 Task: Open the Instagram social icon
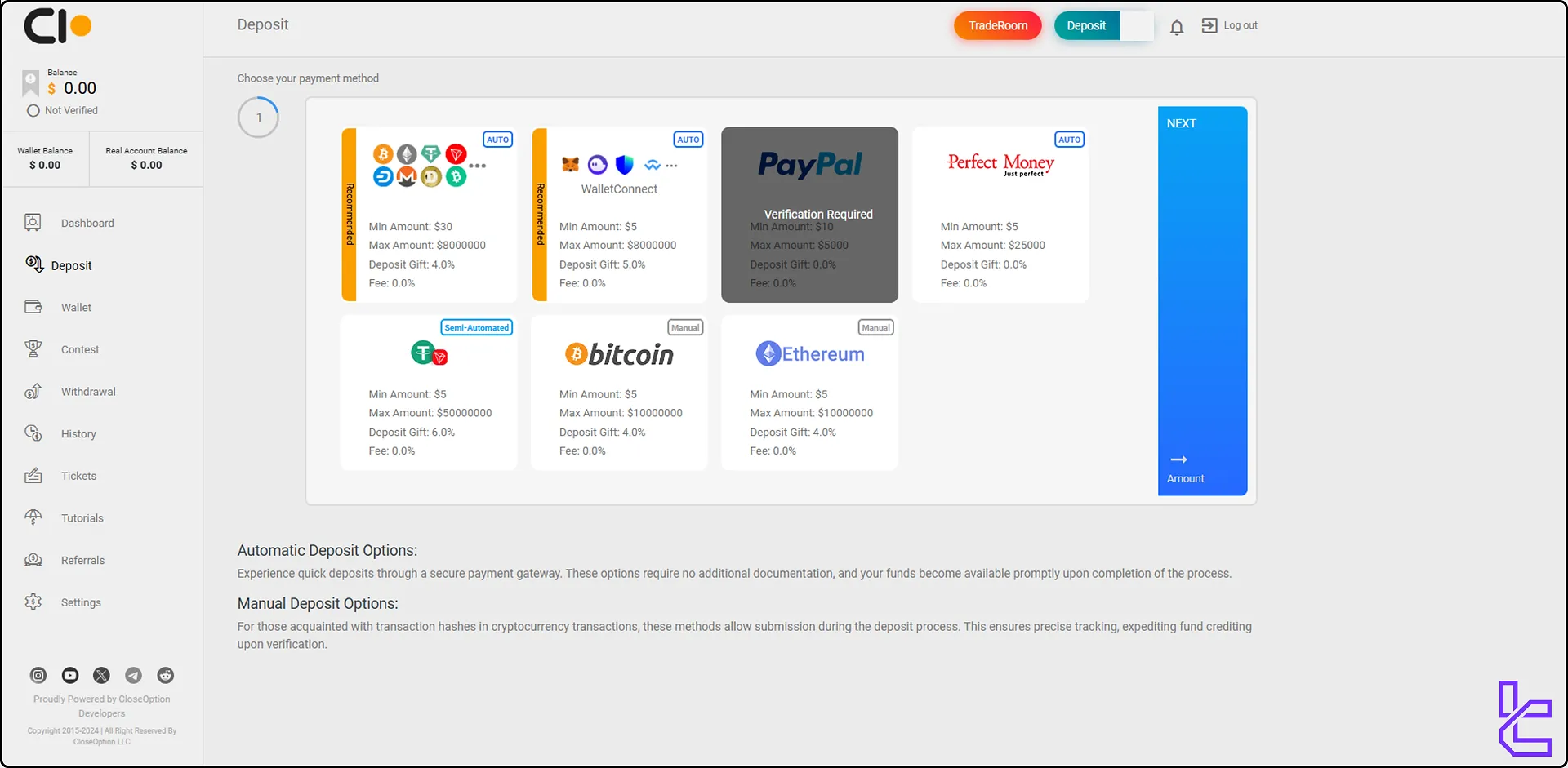coord(38,675)
